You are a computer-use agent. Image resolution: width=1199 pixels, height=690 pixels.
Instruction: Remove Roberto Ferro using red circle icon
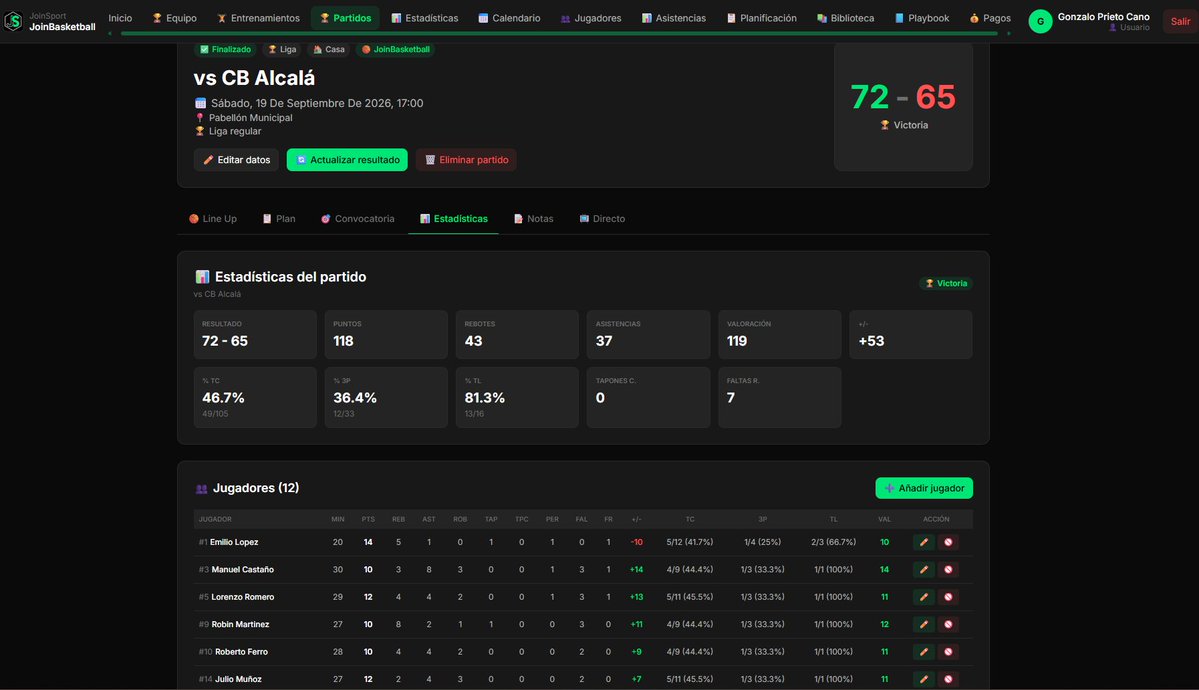pyautogui.click(x=948, y=652)
